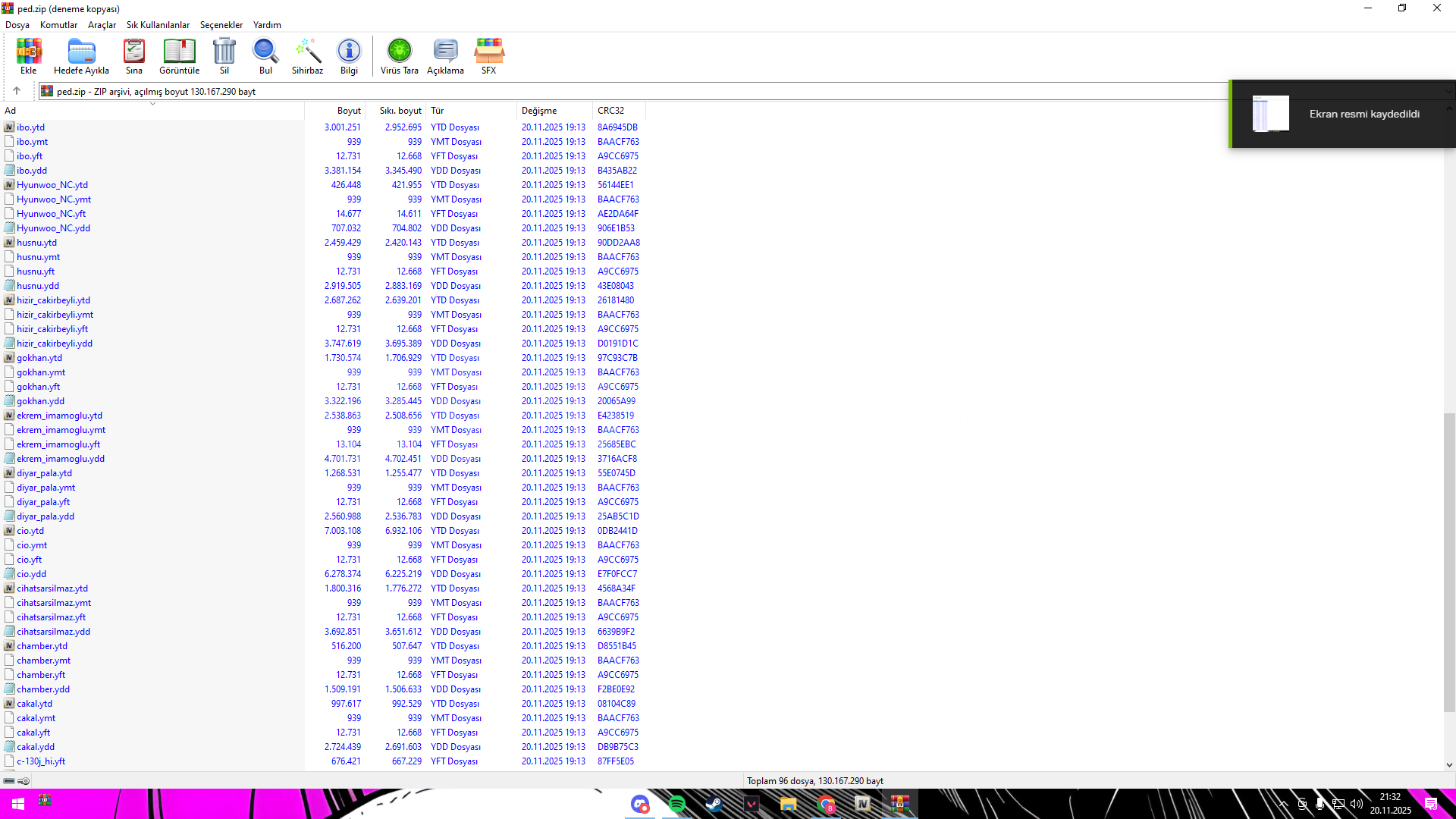Run the Sına test tool
1456x819 pixels.
(134, 56)
